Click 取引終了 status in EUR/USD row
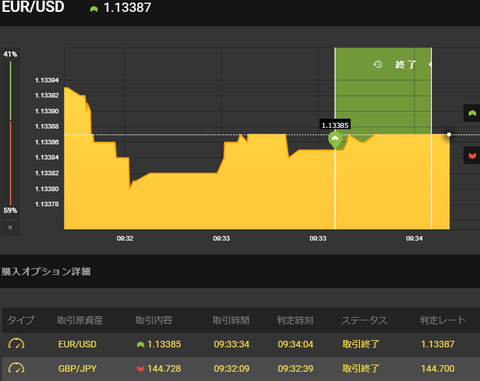Image resolution: width=480 pixels, height=381 pixels. 361,344
